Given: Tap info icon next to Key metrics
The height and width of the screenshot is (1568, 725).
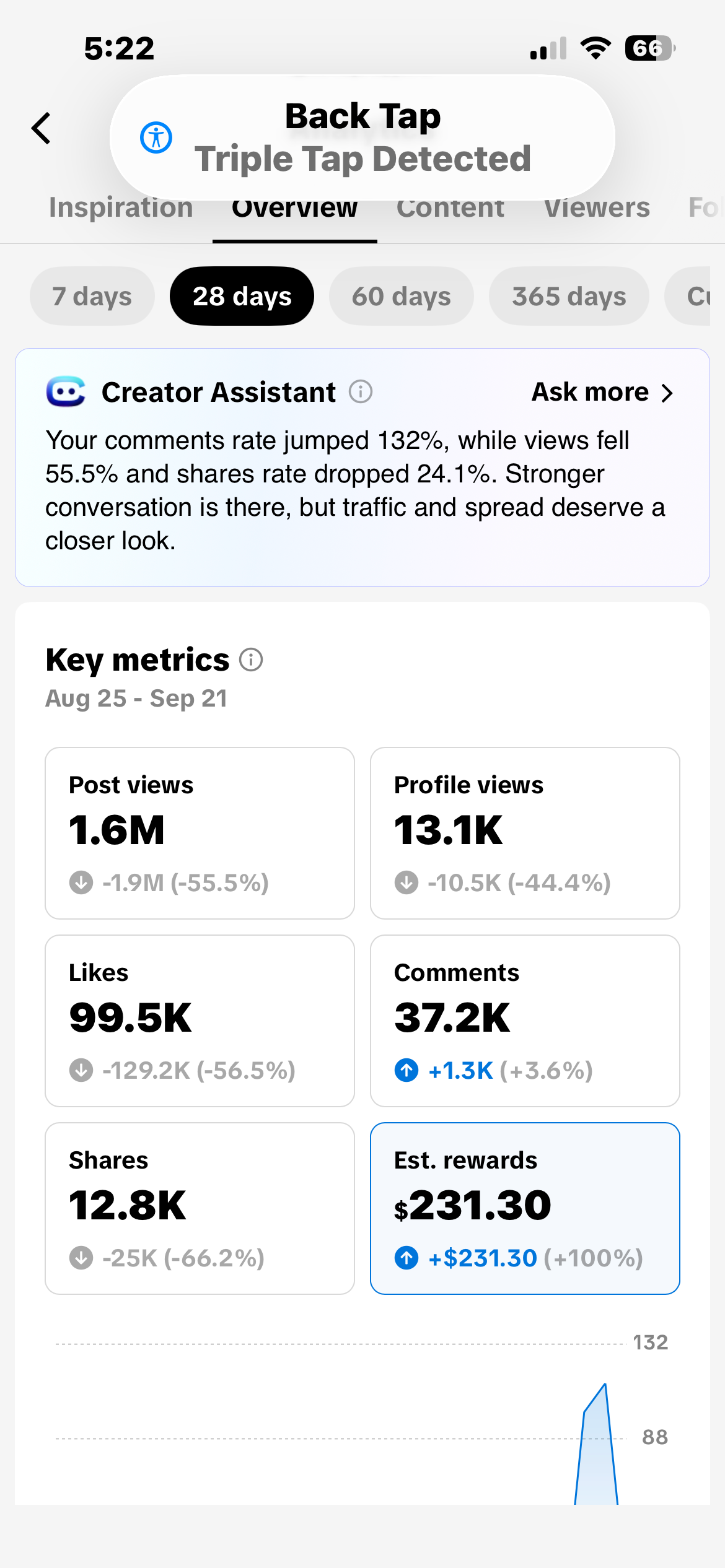Looking at the screenshot, I should tap(251, 660).
